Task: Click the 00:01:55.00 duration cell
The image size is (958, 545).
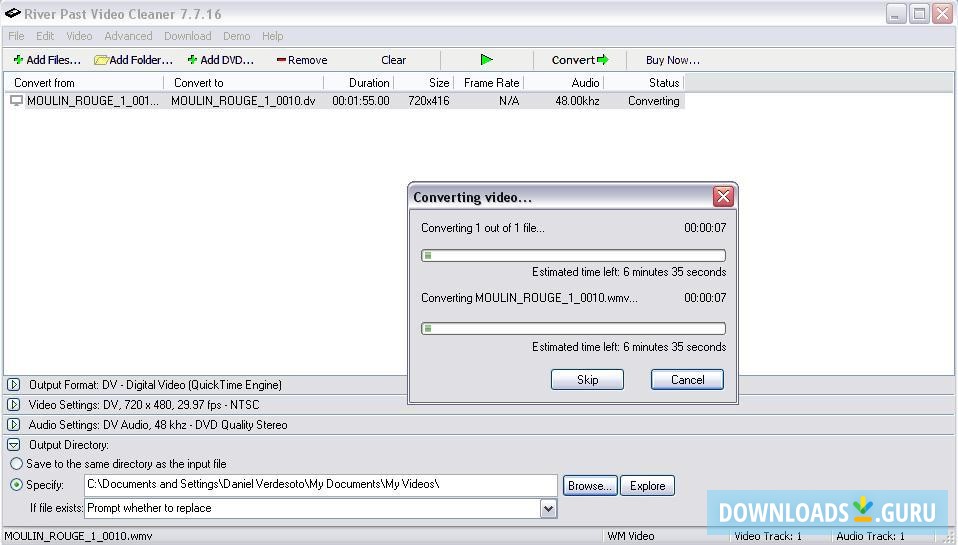Action: tap(360, 101)
